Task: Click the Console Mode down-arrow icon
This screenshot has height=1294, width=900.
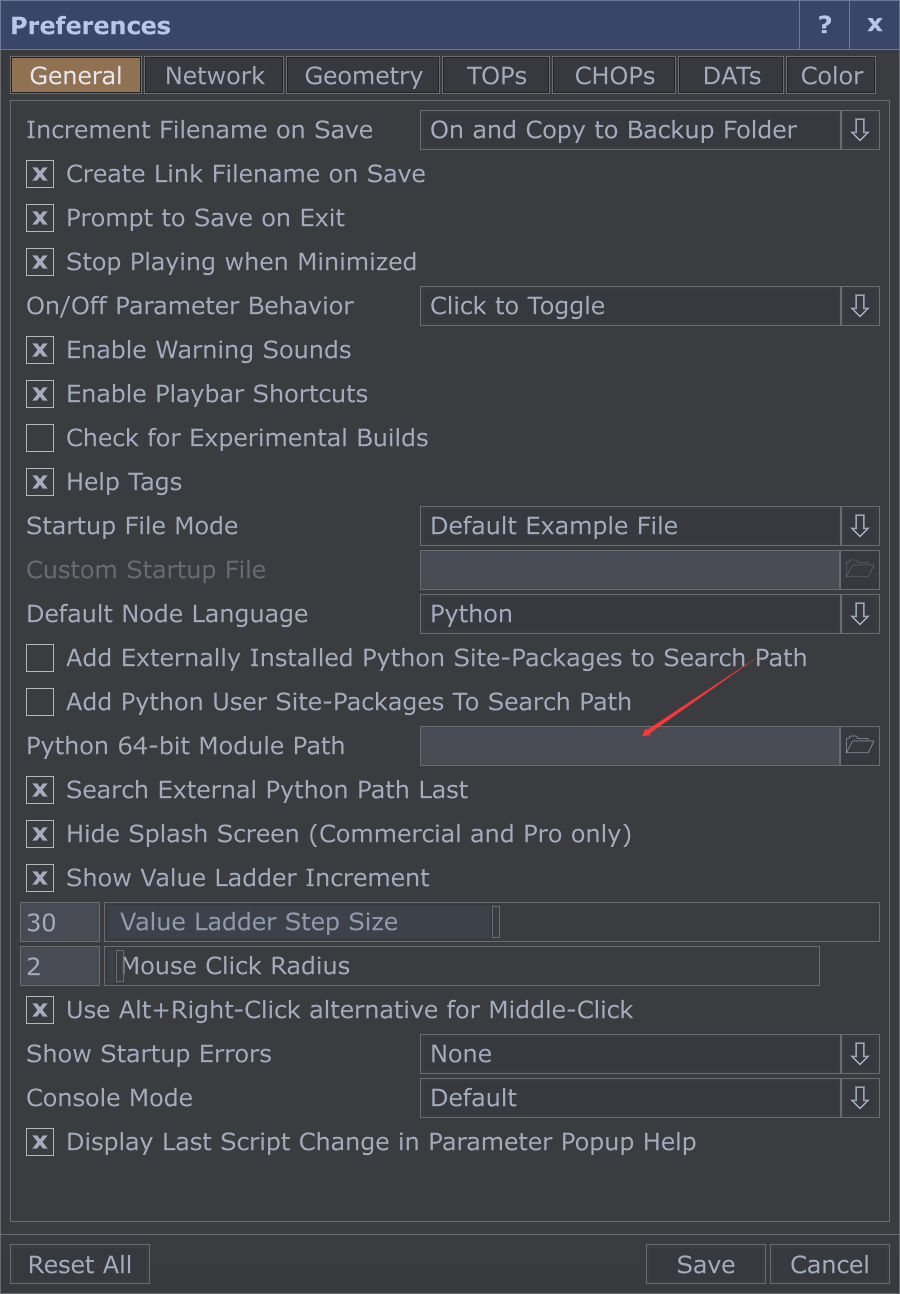Action: pos(860,1098)
